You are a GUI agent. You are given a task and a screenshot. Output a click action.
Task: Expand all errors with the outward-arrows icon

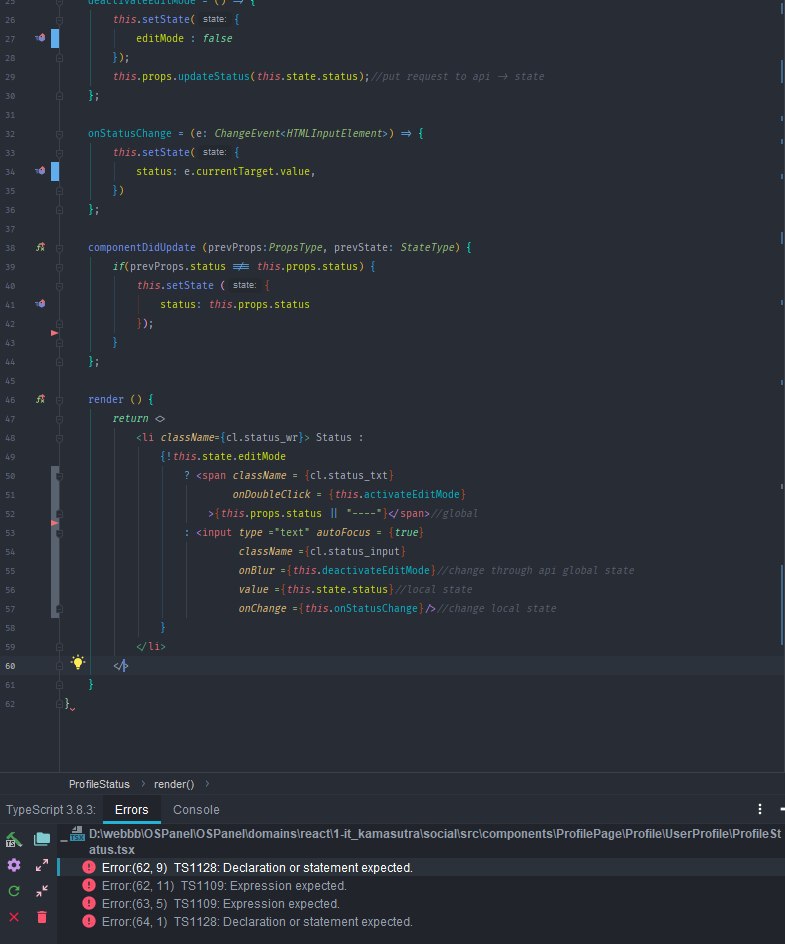(42, 865)
